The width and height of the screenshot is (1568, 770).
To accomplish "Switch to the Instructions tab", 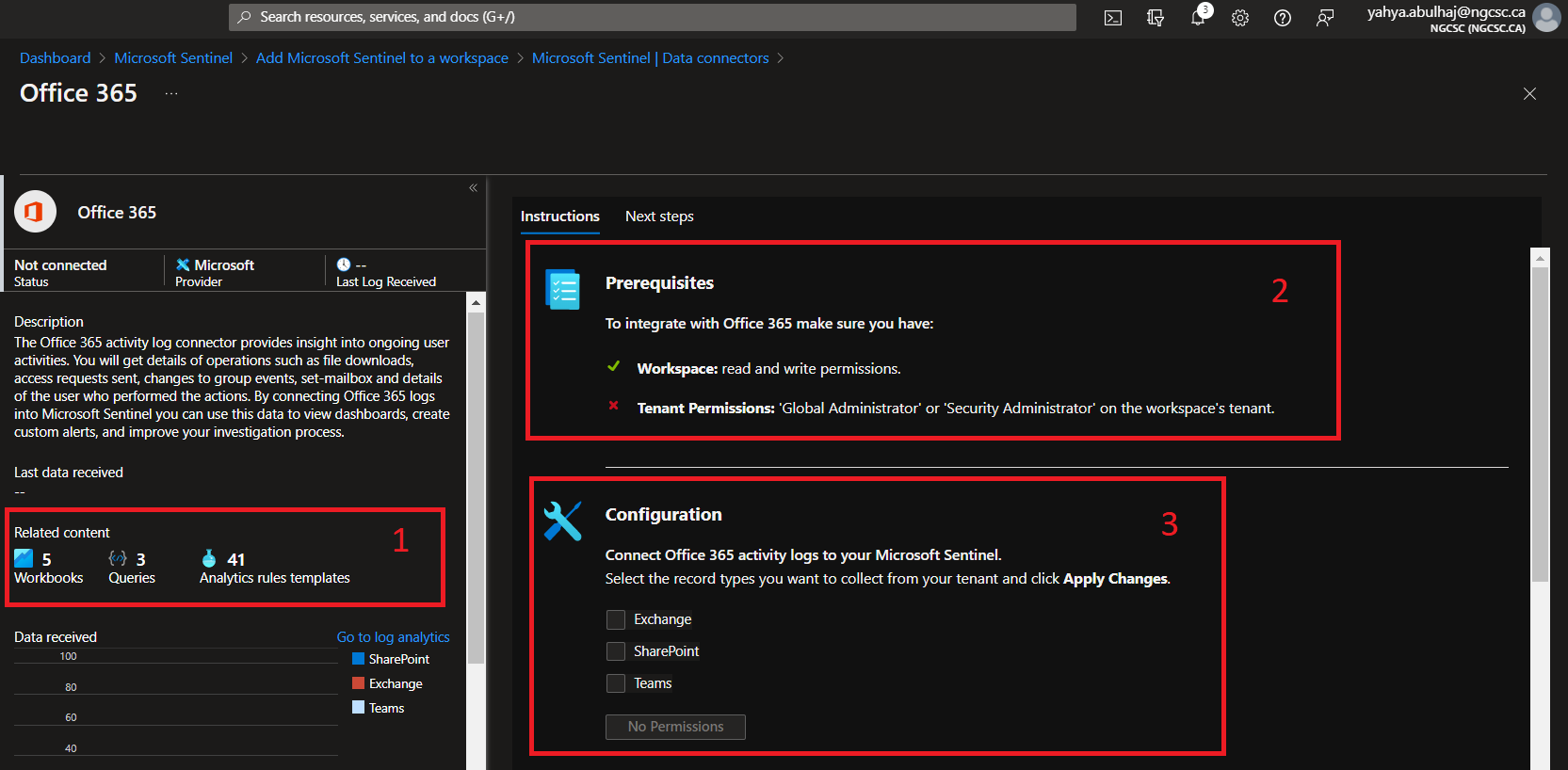I will coord(559,217).
